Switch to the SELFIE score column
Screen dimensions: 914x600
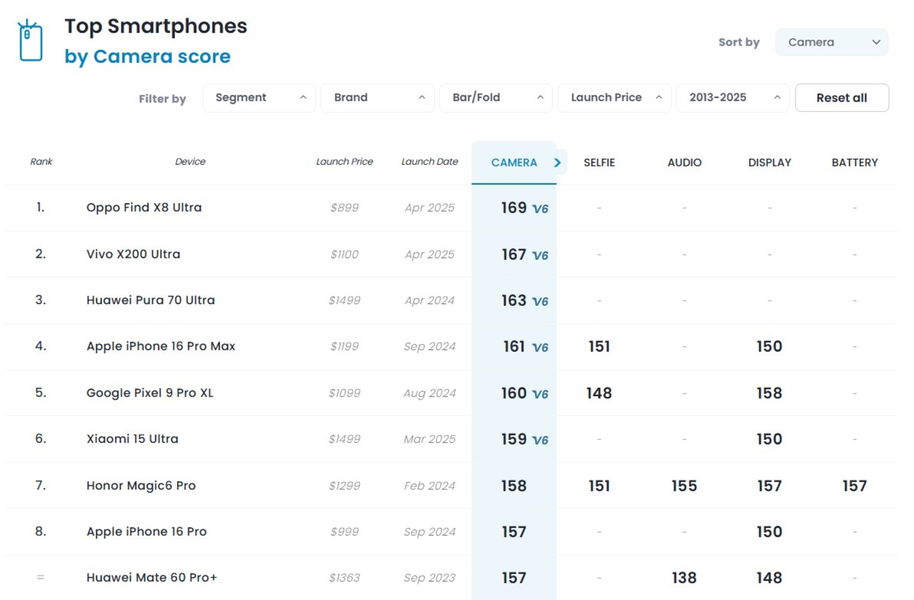click(x=599, y=163)
